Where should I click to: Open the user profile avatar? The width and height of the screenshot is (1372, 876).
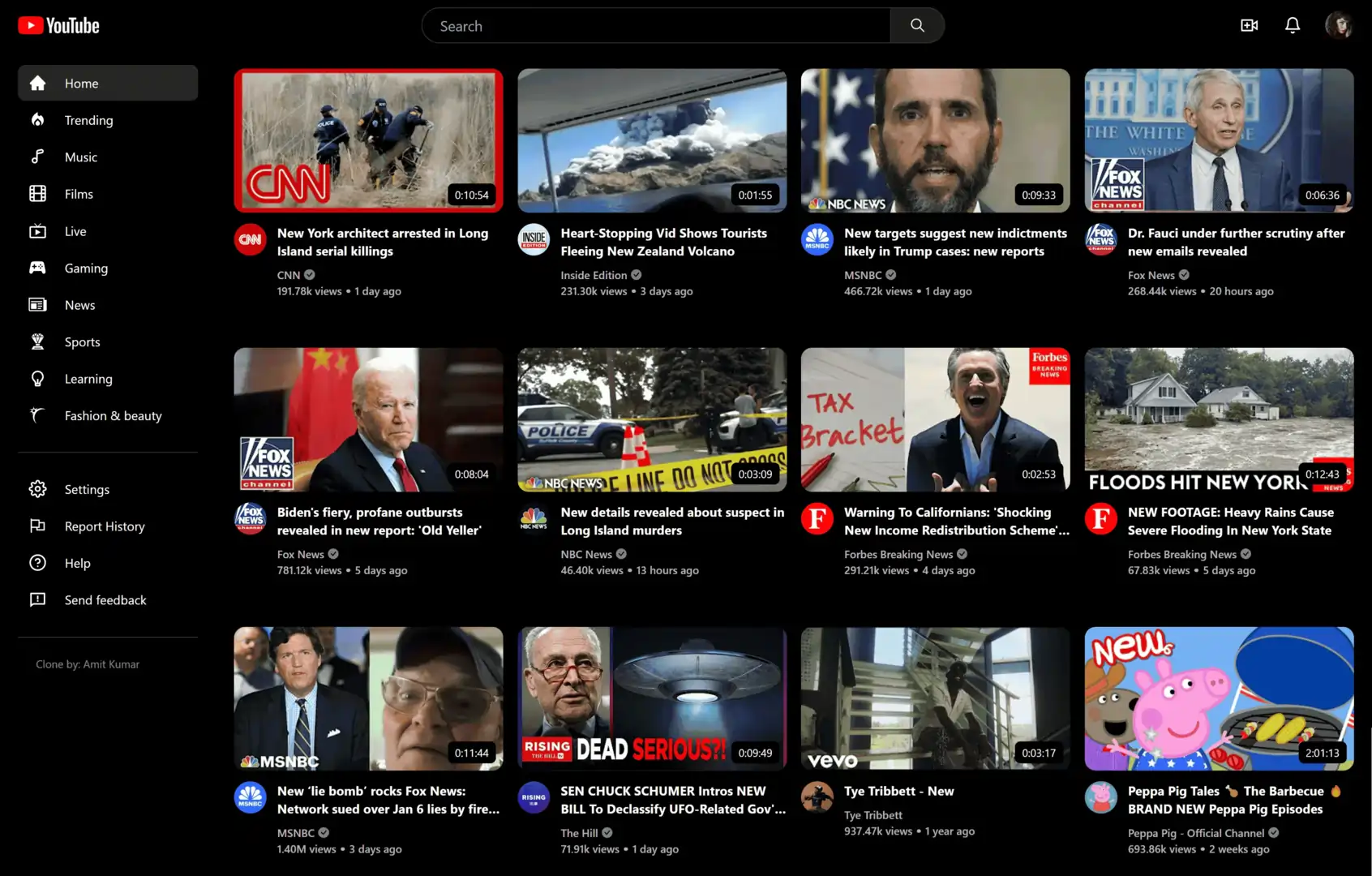pos(1339,26)
